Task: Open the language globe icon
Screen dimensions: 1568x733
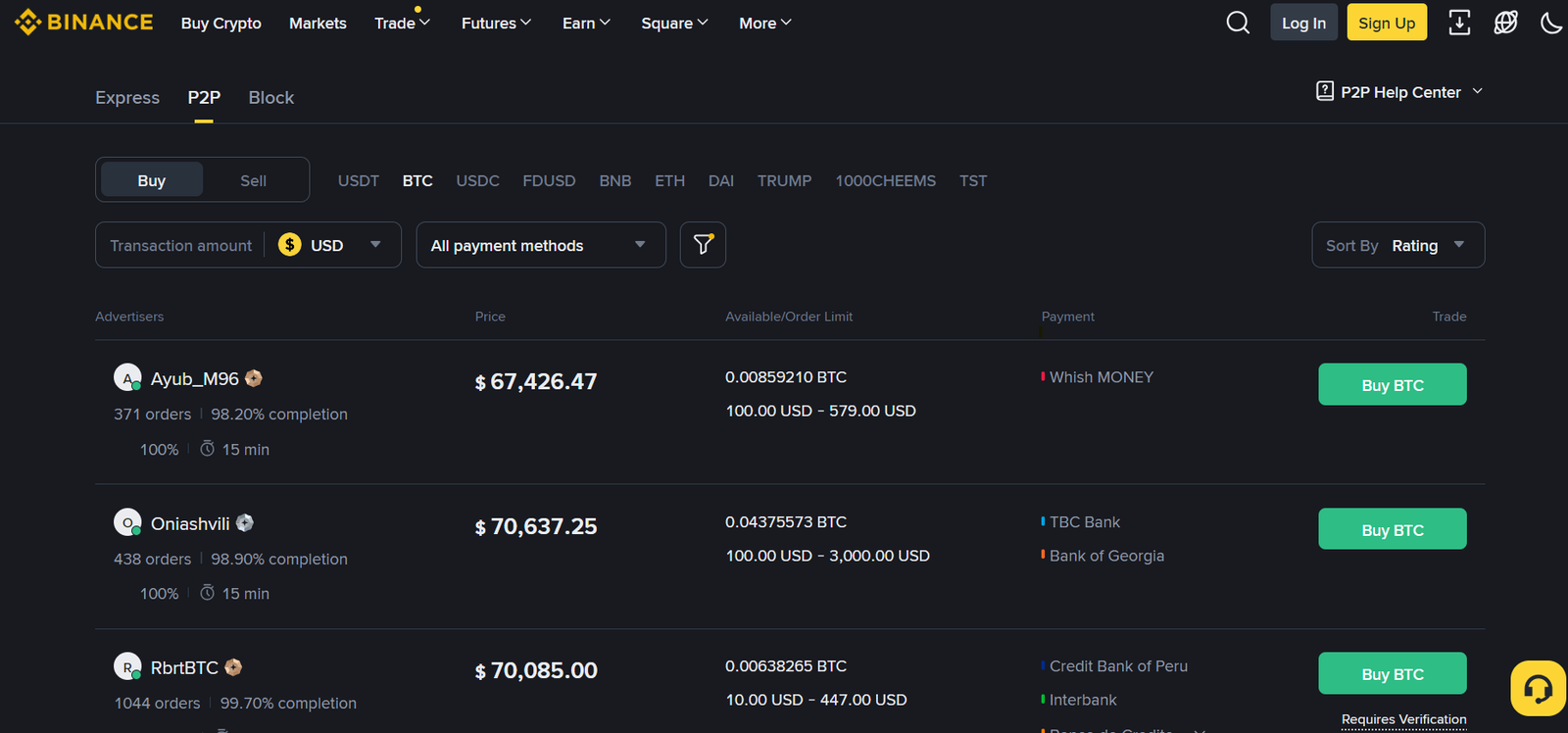Action: point(1505,23)
